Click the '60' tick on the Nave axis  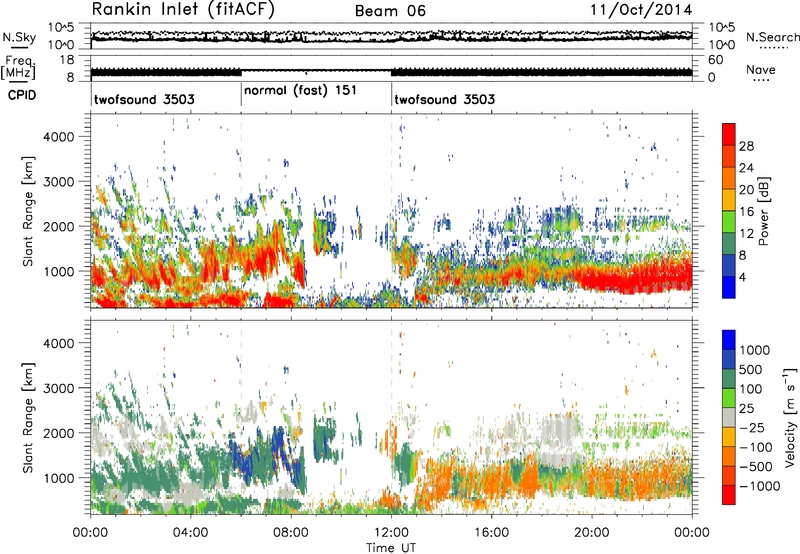715,60
